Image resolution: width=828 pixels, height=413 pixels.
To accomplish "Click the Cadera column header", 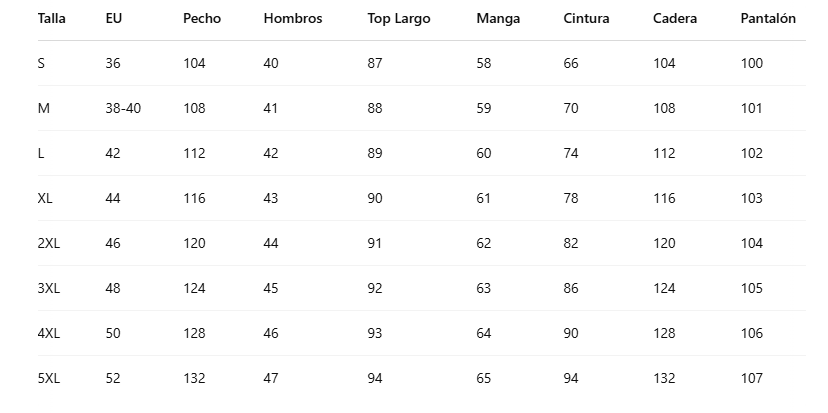I will pos(675,19).
